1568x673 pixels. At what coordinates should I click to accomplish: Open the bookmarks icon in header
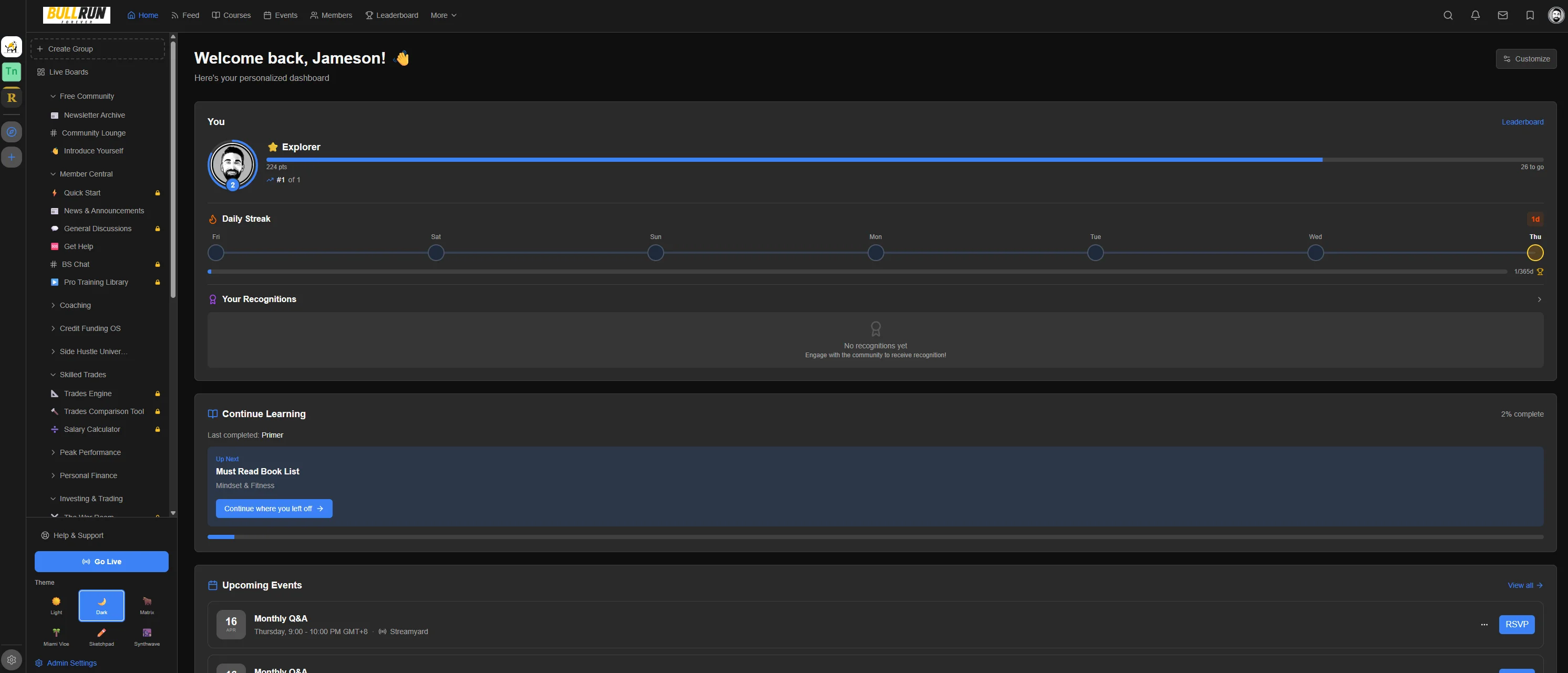[x=1530, y=15]
